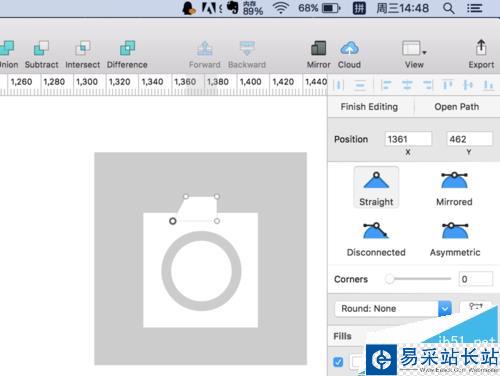The height and width of the screenshot is (376, 500).
Task: Move layer Forward in the toolbar
Action: tap(205, 54)
